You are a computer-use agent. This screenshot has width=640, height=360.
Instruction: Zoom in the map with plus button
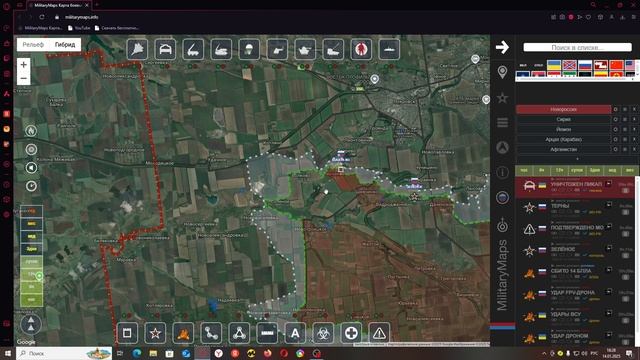pyautogui.click(x=24, y=64)
